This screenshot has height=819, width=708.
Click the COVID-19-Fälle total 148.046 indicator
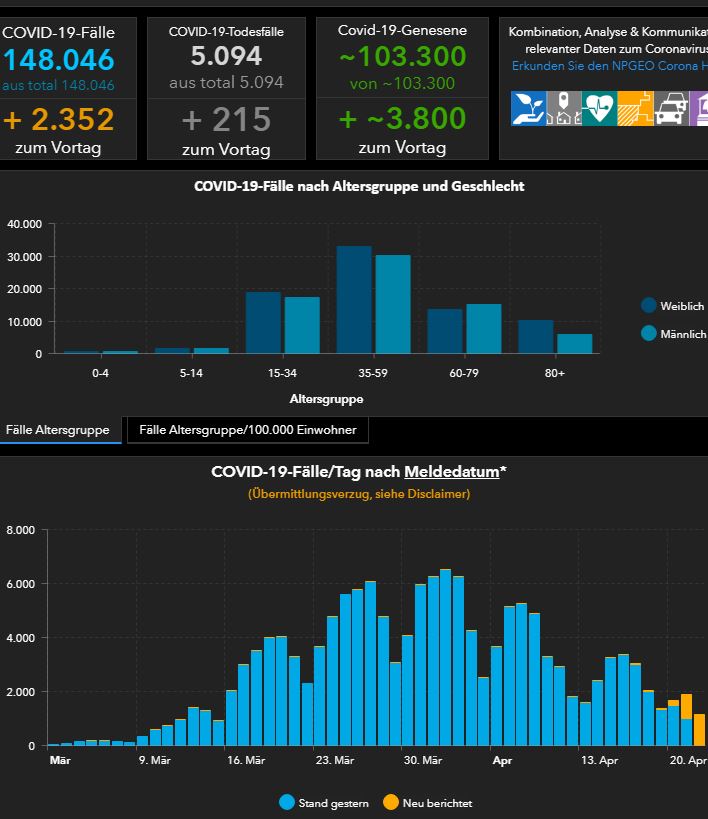(x=58, y=58)
